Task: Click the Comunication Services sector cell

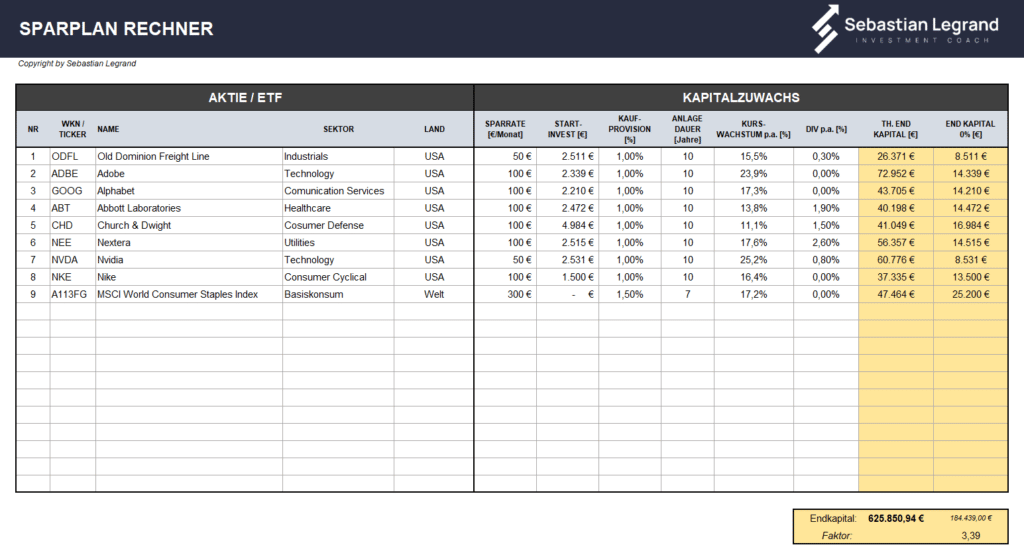Action: click(x=338, y=191)
